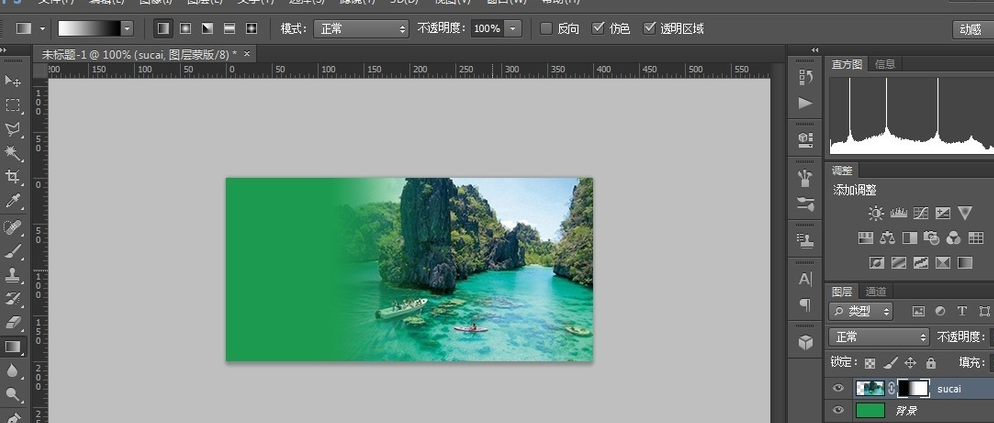Select the Crop tool

point(13,177)
